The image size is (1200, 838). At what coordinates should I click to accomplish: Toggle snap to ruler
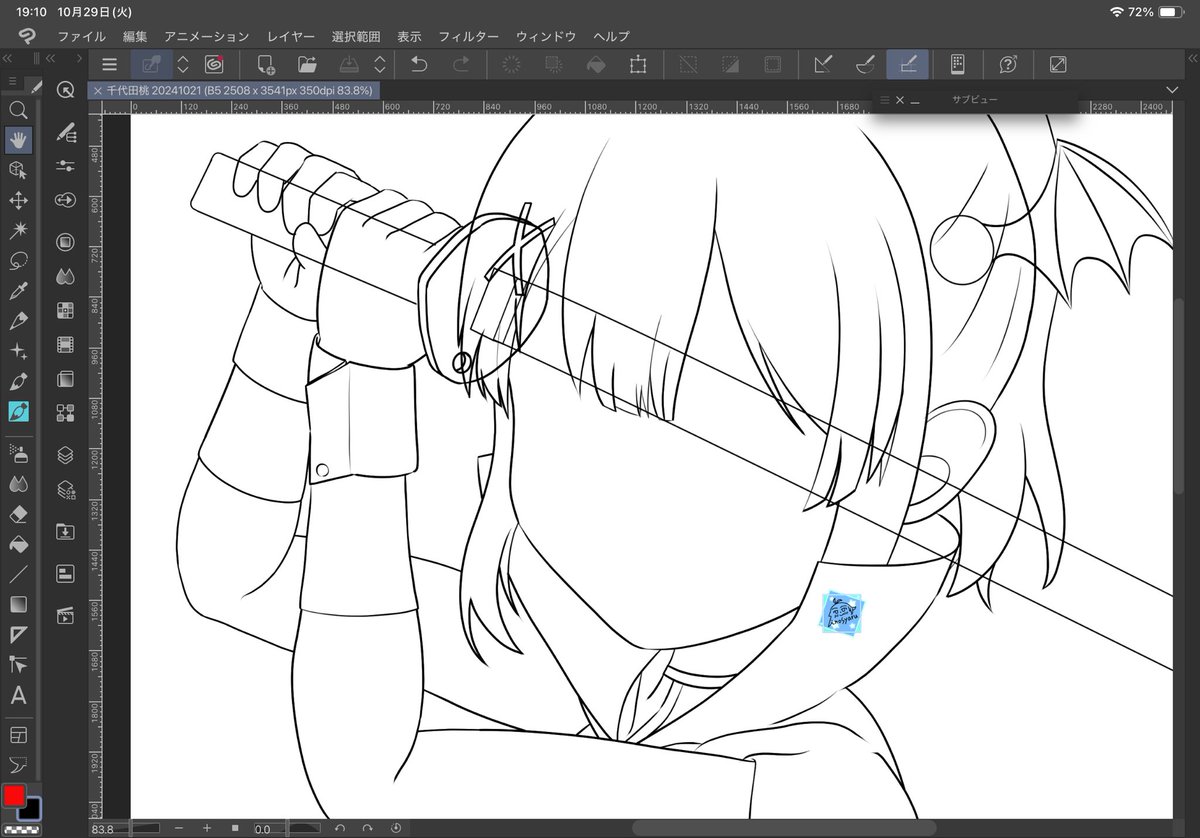[x=824, y=64]
